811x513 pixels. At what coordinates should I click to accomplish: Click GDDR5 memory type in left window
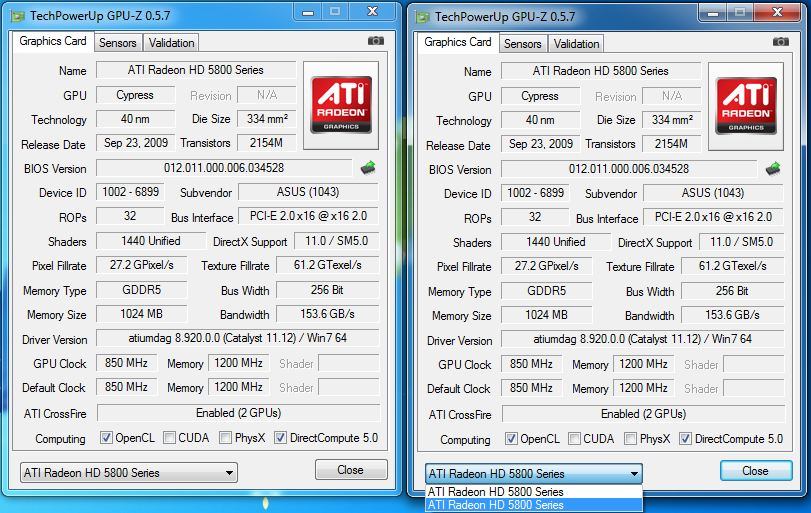click(142, 290)
